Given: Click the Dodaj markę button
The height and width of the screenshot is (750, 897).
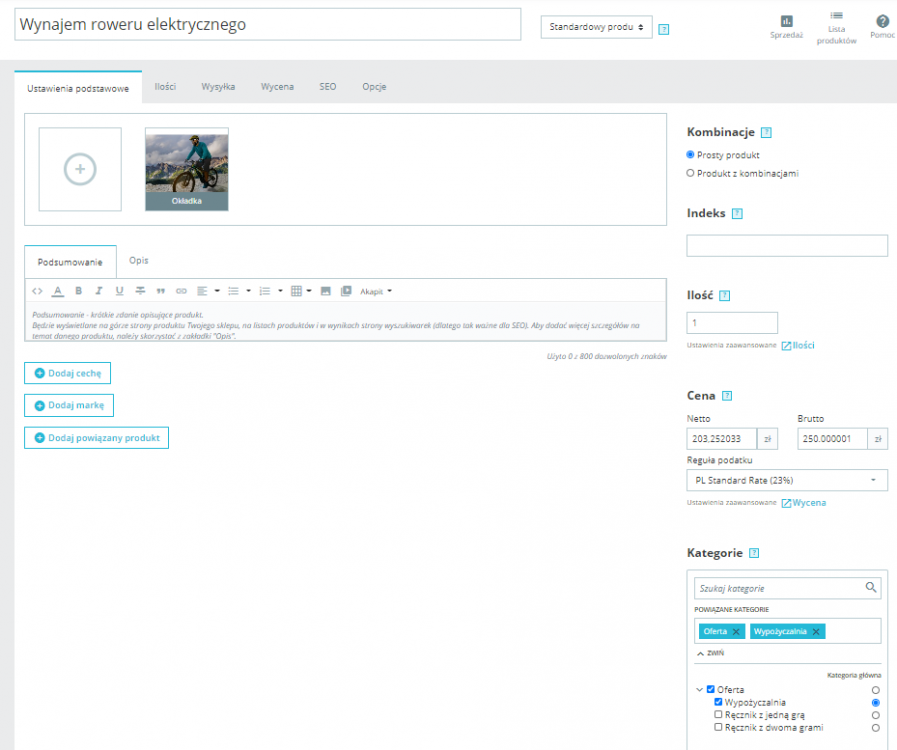Looking at the screenshot, I should click(69, 405).
